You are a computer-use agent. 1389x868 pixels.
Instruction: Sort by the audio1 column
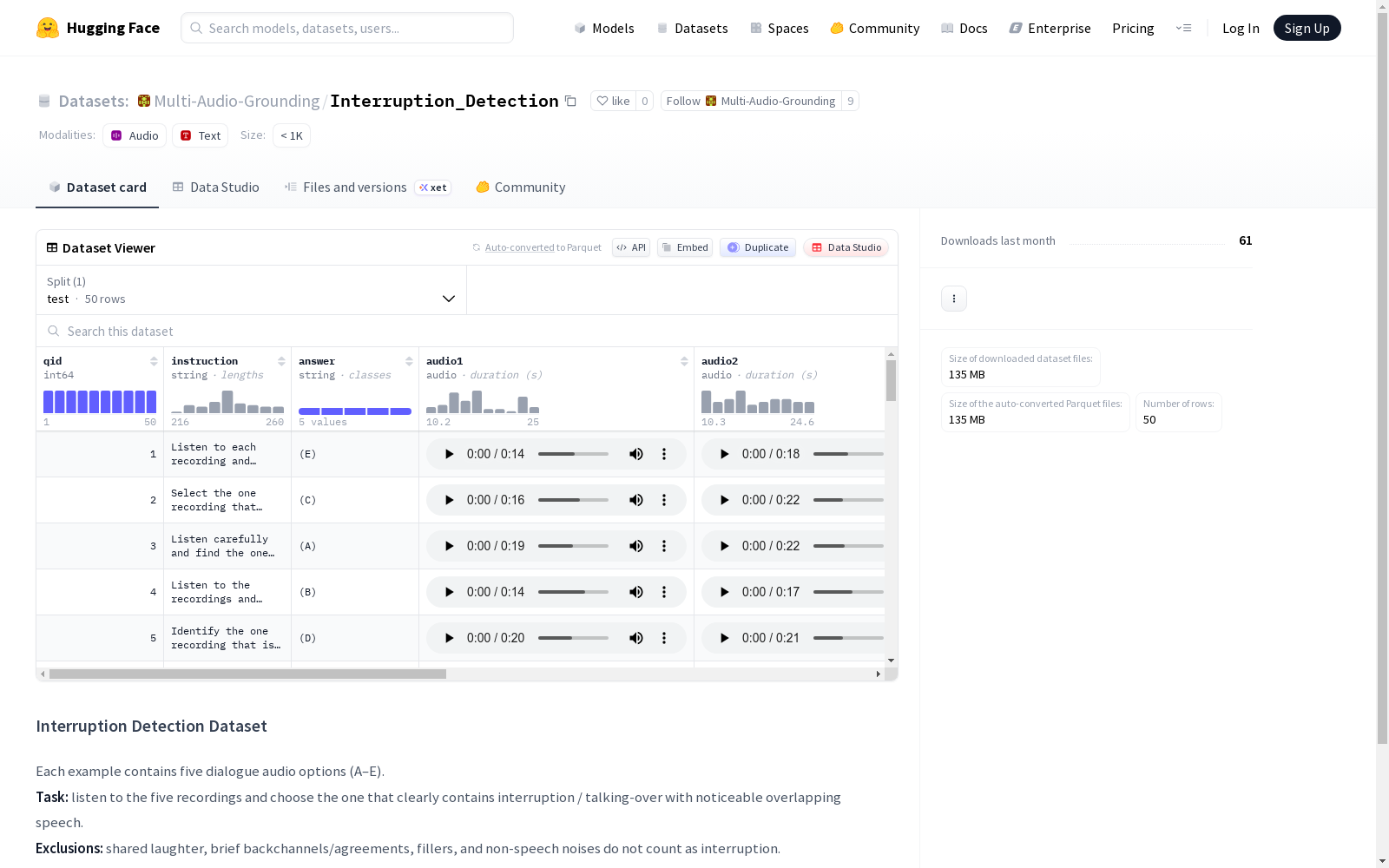click(x=684, y=361)
